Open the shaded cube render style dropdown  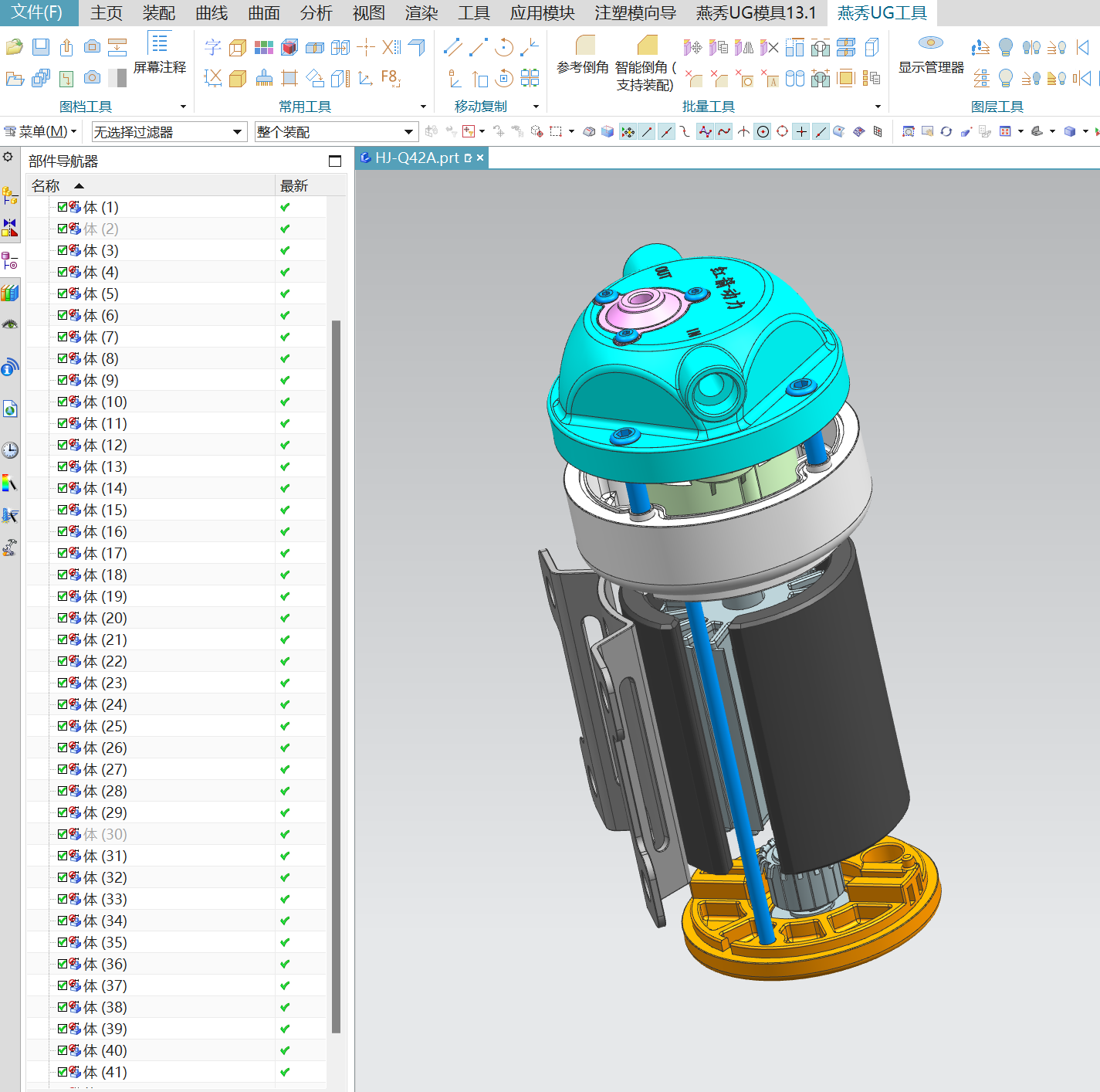click(1085, 132)
